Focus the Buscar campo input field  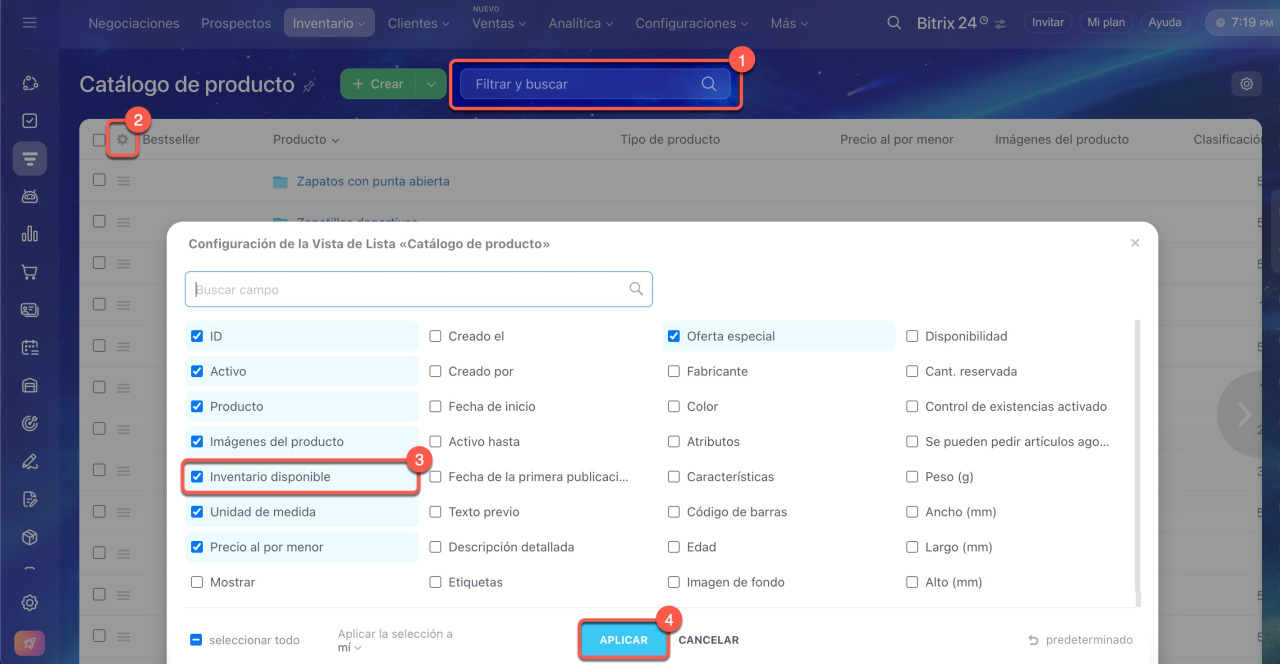[410, 290]
